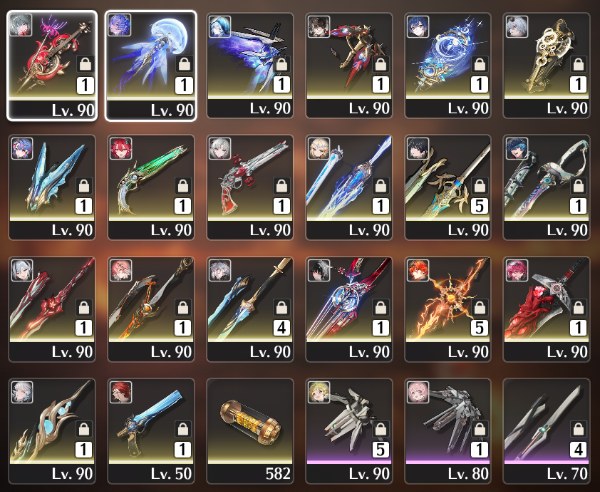The image size is (600, 492).
Task: Select the green-barreled pistol weapon
Action: click(x=151, y=187)
